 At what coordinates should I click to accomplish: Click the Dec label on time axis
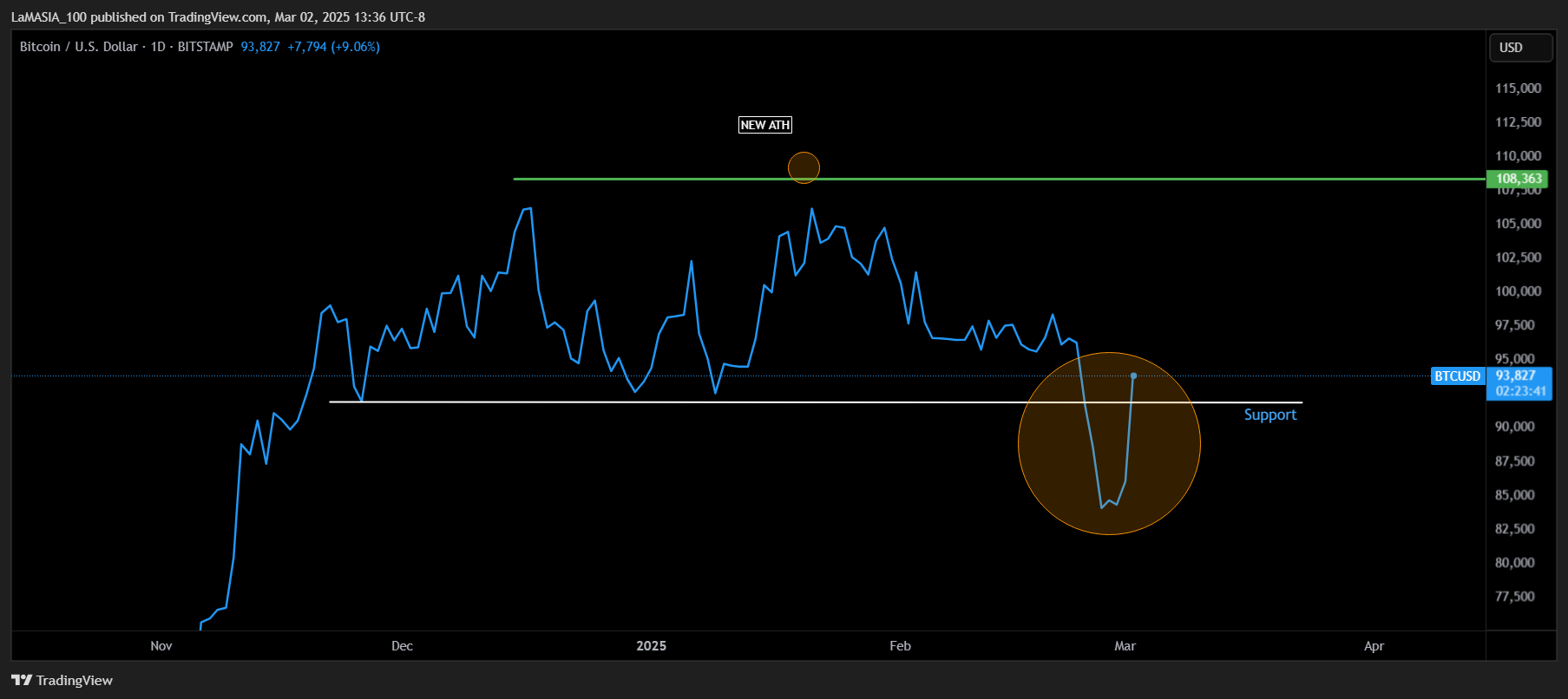(x=402, y=646)
